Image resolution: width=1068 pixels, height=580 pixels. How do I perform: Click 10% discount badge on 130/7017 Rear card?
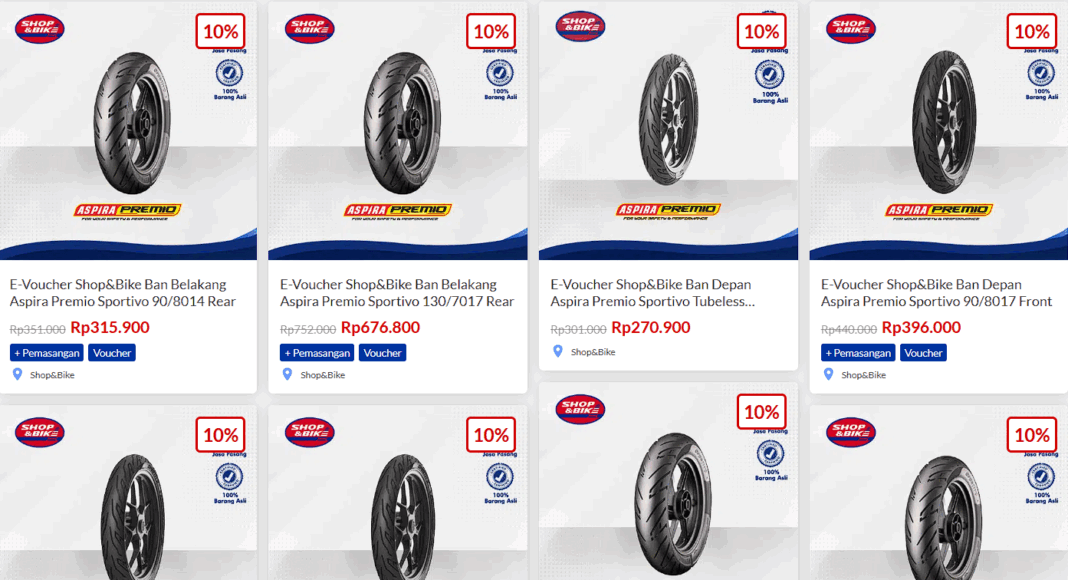click(x=491, y=31)
